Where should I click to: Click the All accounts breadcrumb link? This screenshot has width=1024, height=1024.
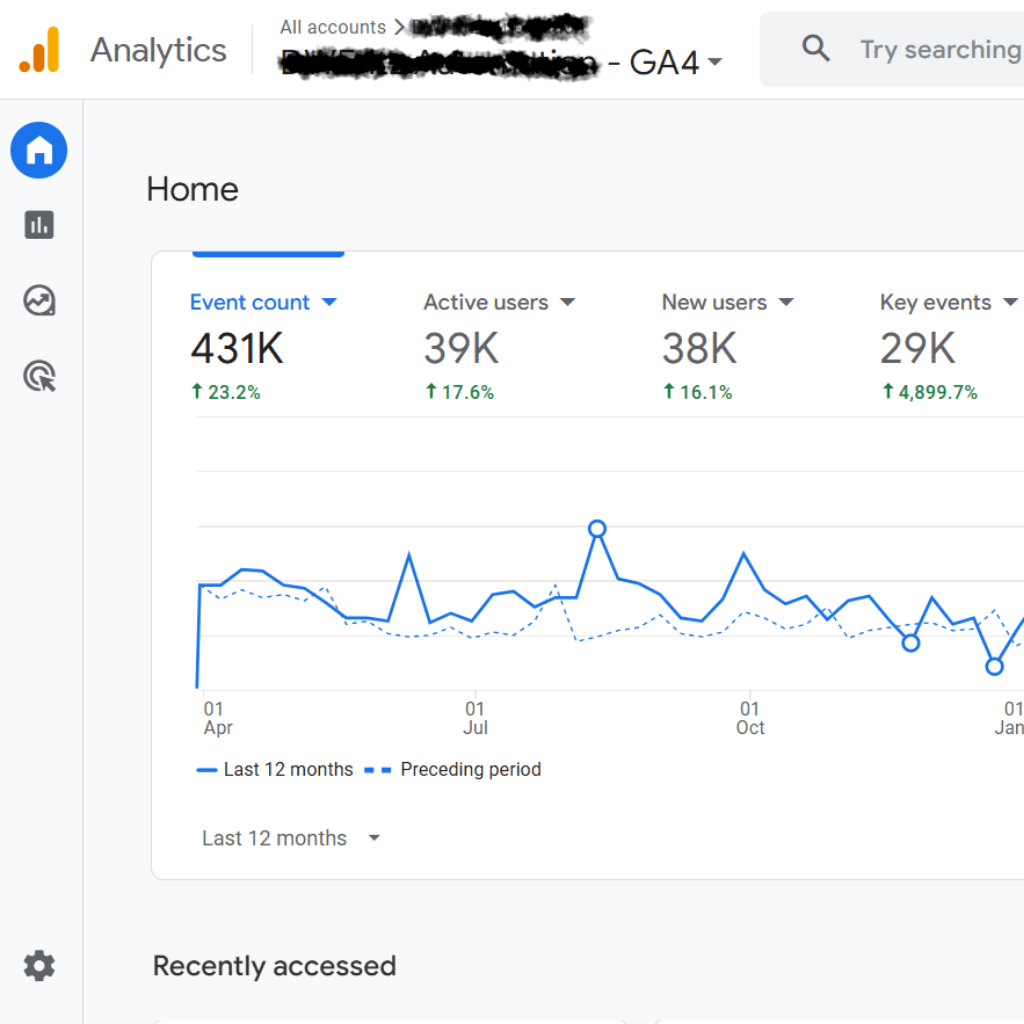(334, 27)
